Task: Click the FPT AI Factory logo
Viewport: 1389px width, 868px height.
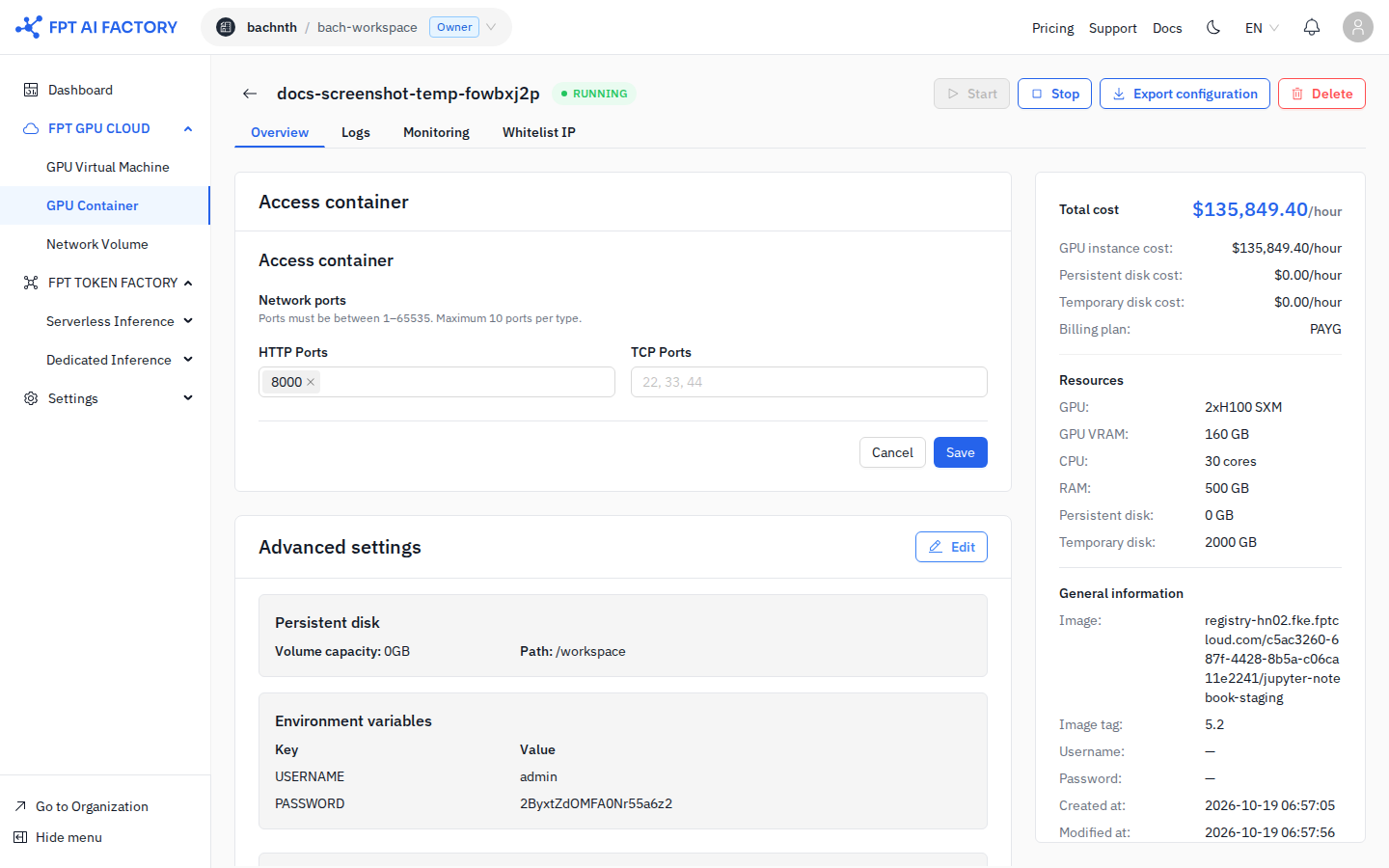Action: (96, 27)
